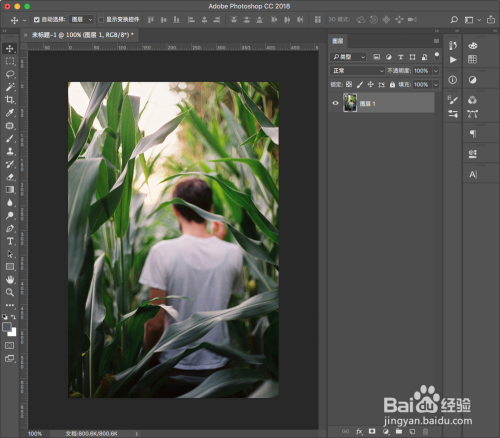Lock image pixels brush icon
The height and width of the screenshot is (438, 500).
[x=360, y=84]
